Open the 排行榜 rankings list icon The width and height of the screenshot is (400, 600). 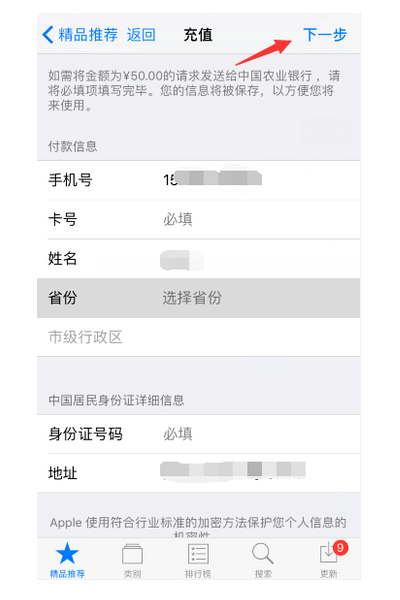[x=198, y=554]
